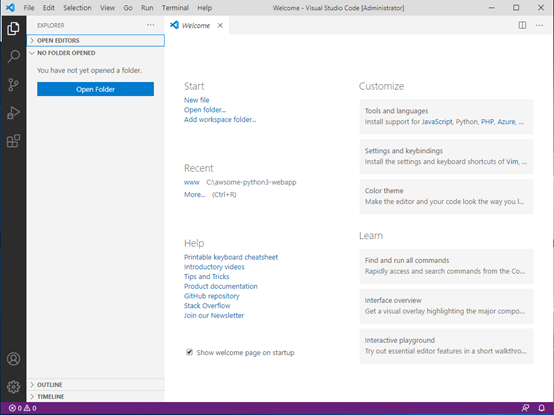
Task: Open the Color theme card
Action: [x=446, y=196]
